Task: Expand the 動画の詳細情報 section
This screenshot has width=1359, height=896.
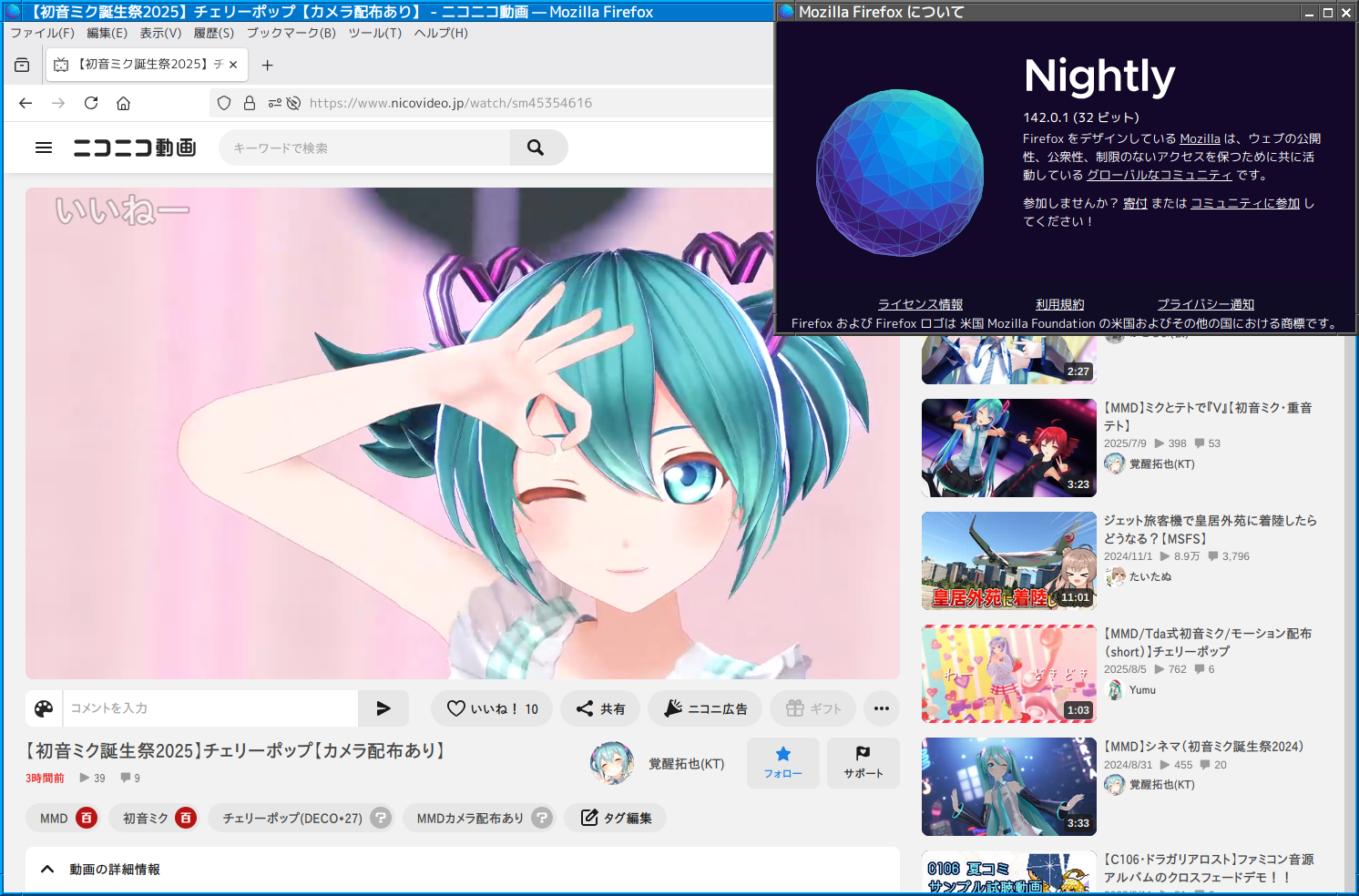Action: [x=47, y=870]
